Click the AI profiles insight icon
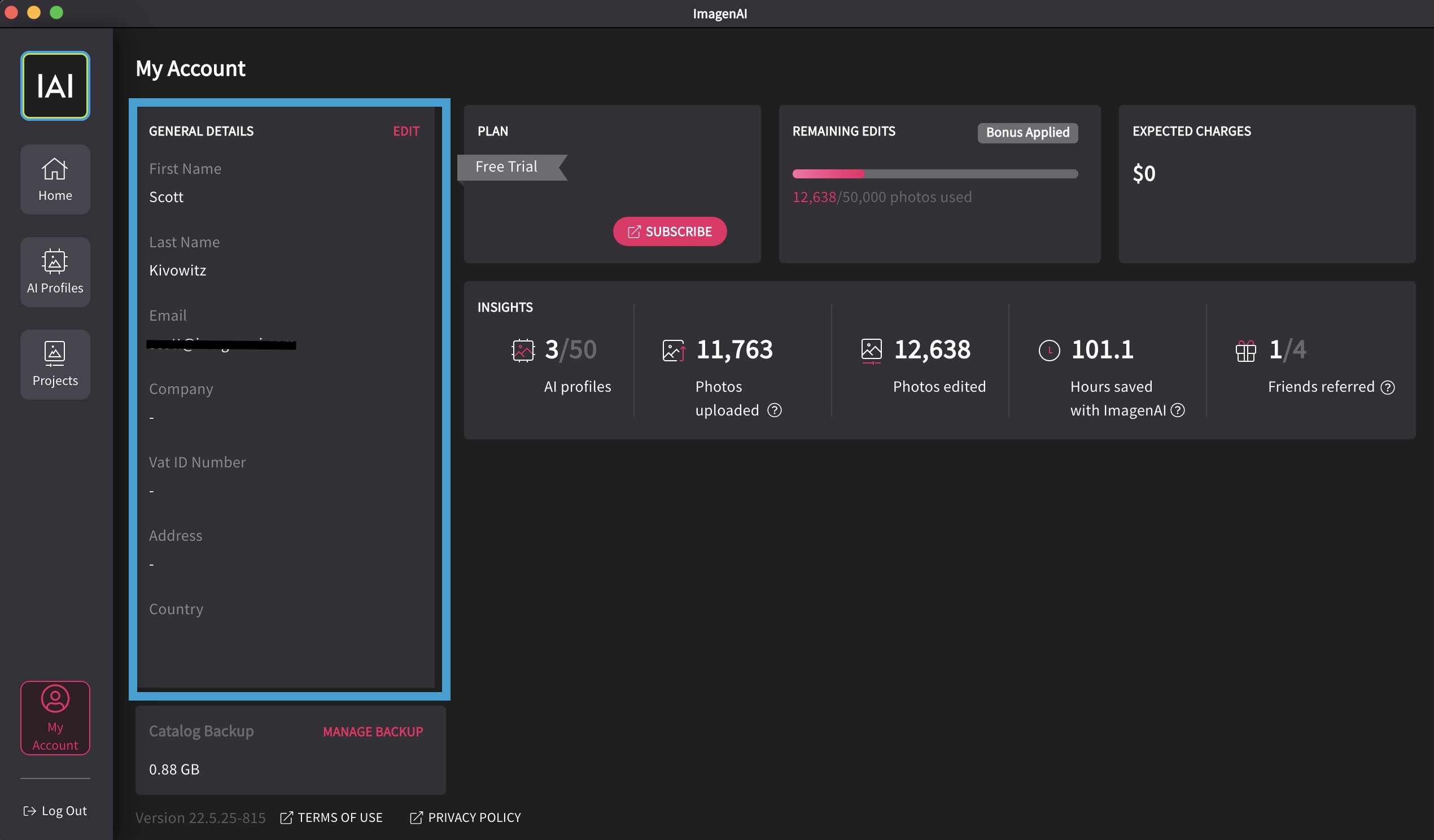Screen dimensions: 1434x840 pyautogui.click(x=523, y=350)
